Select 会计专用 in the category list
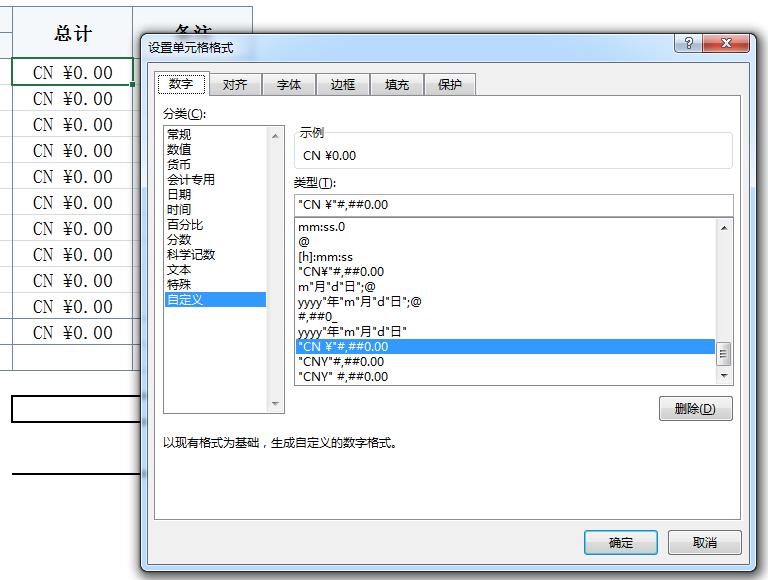 (216, 179)
